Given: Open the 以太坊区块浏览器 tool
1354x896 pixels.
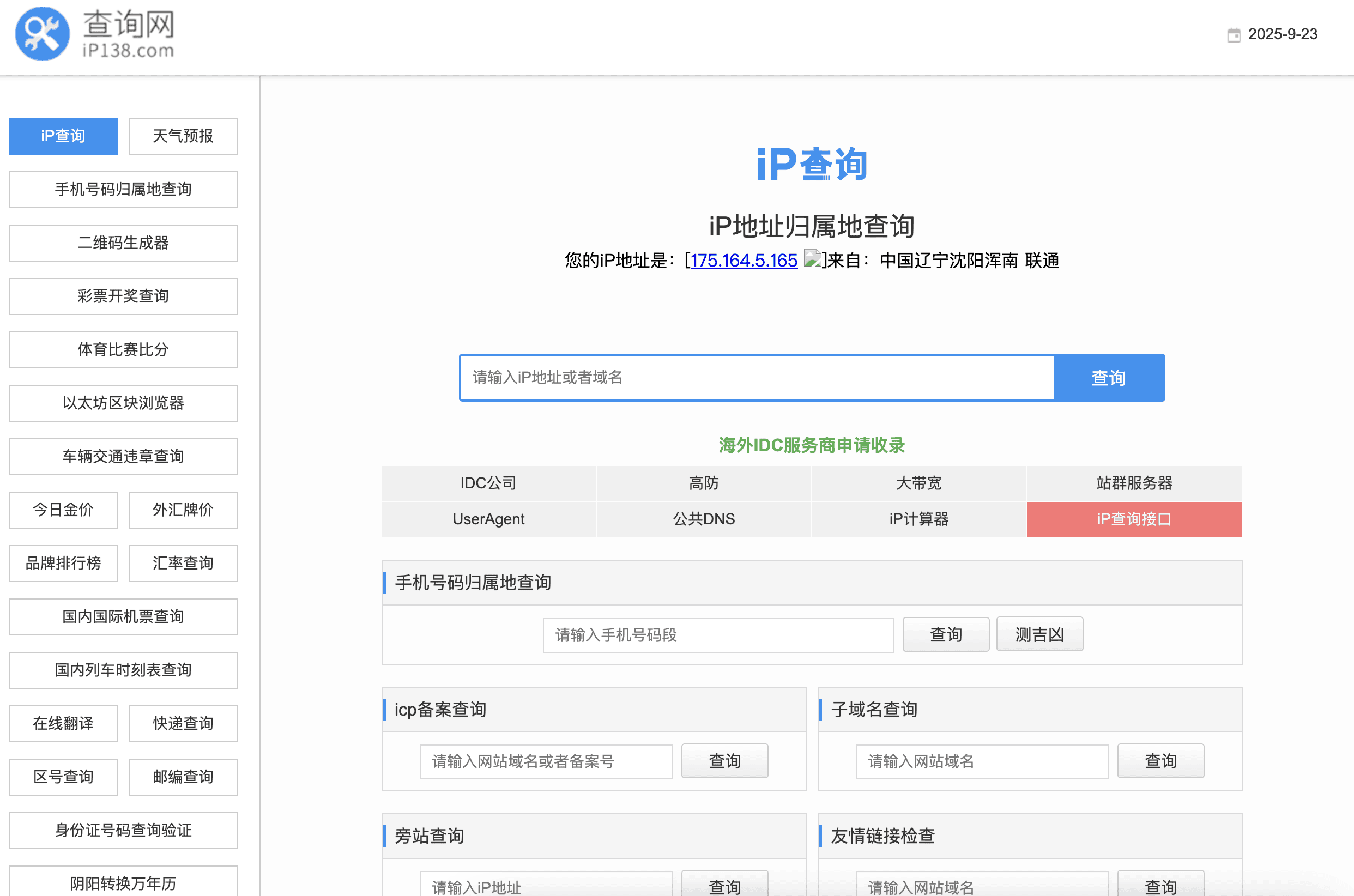Looking at the screenshot, I should click(122, 403).
